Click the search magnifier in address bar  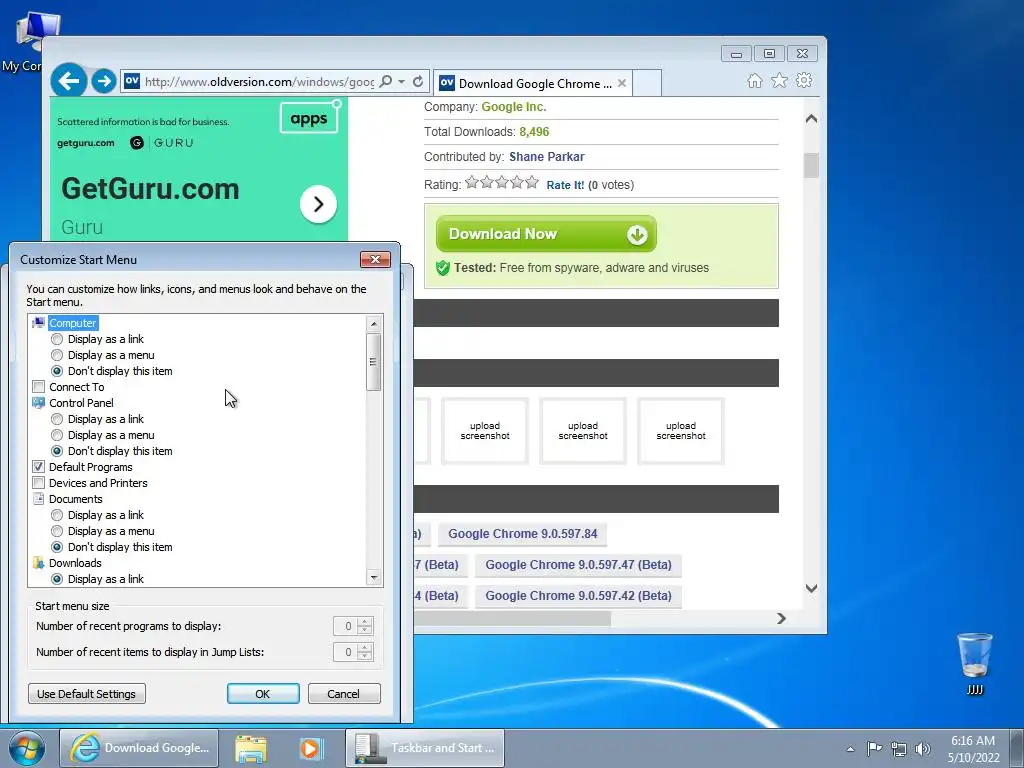(386, 81)
